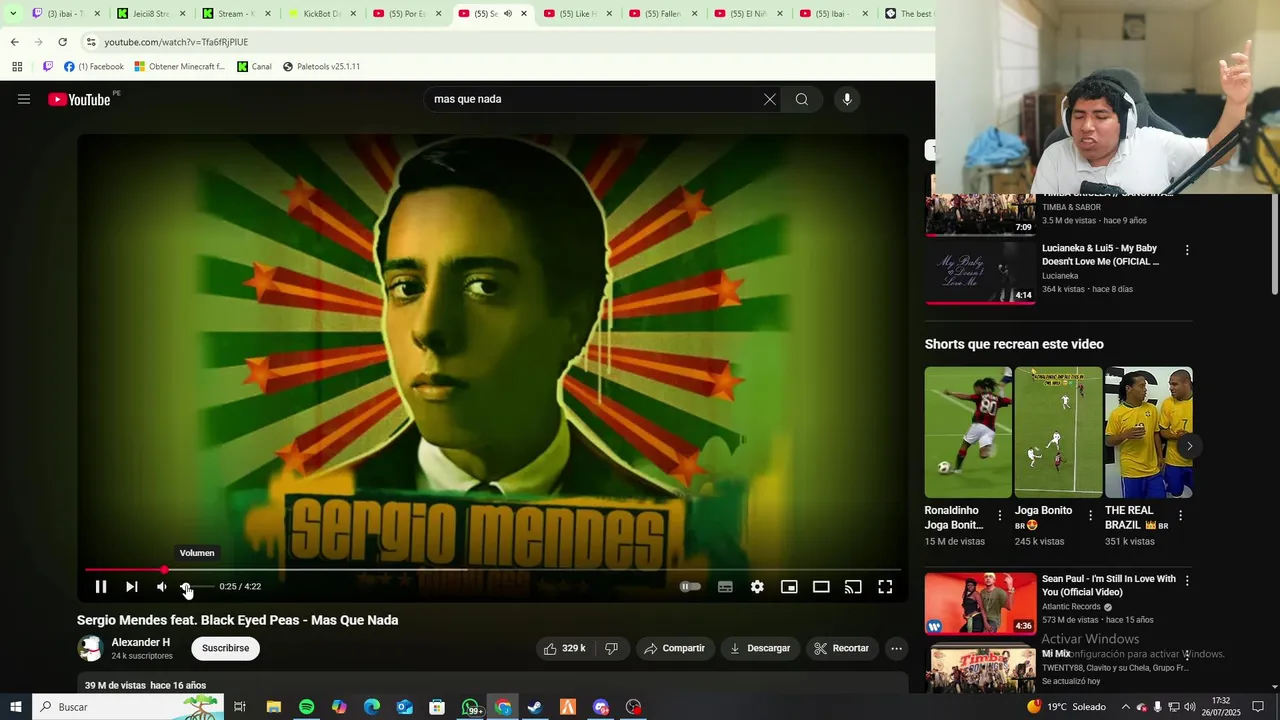Click the magnifying glass search button
Screen dimensions: 1280x720
click(x=802, y=99)
